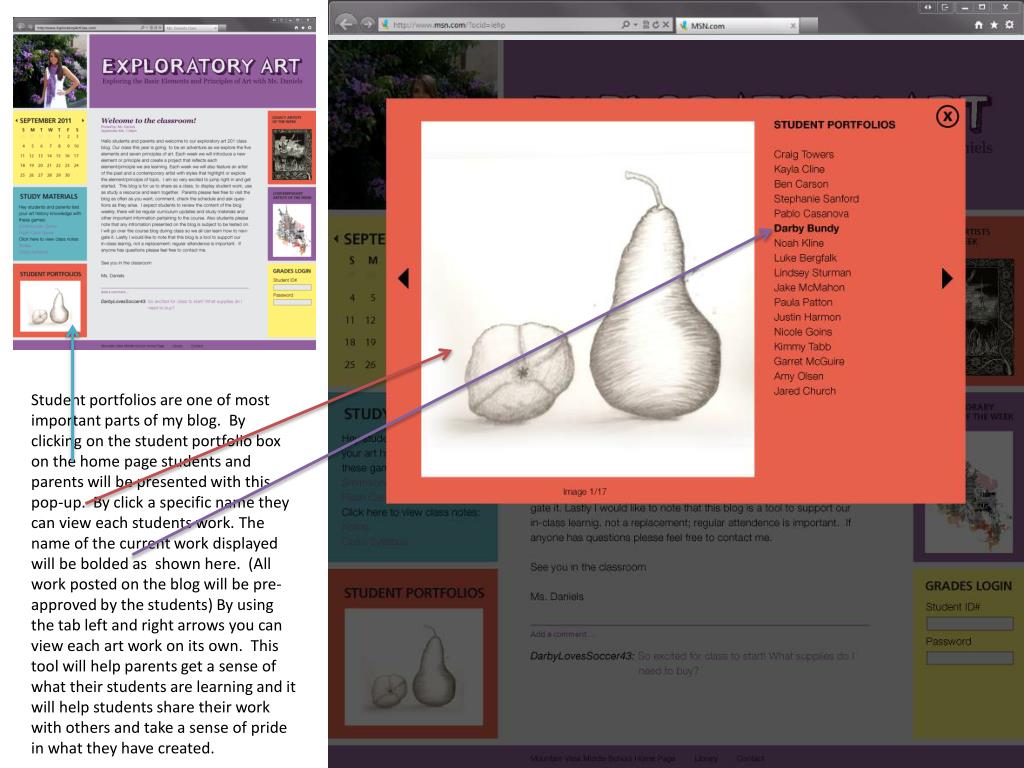Click the pear and fruit drawing in the pop-up

pyautogui.click(x=588, y=299)
